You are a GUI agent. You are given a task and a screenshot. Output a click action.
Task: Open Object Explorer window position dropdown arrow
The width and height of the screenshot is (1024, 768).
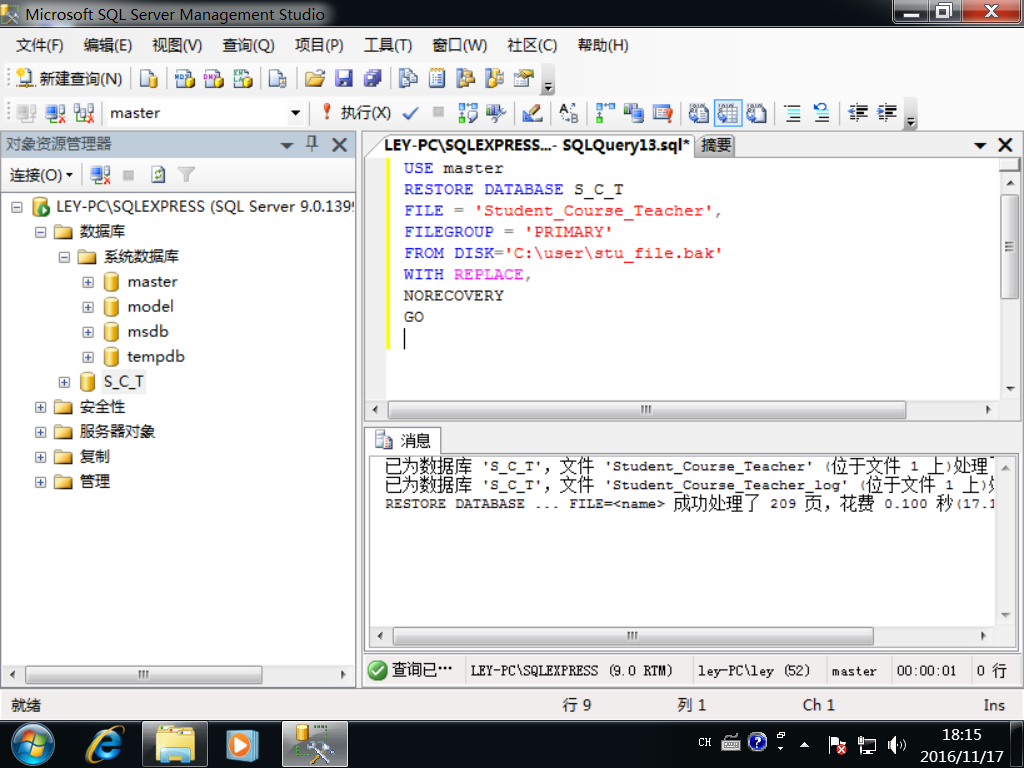(x=287, y=145)
